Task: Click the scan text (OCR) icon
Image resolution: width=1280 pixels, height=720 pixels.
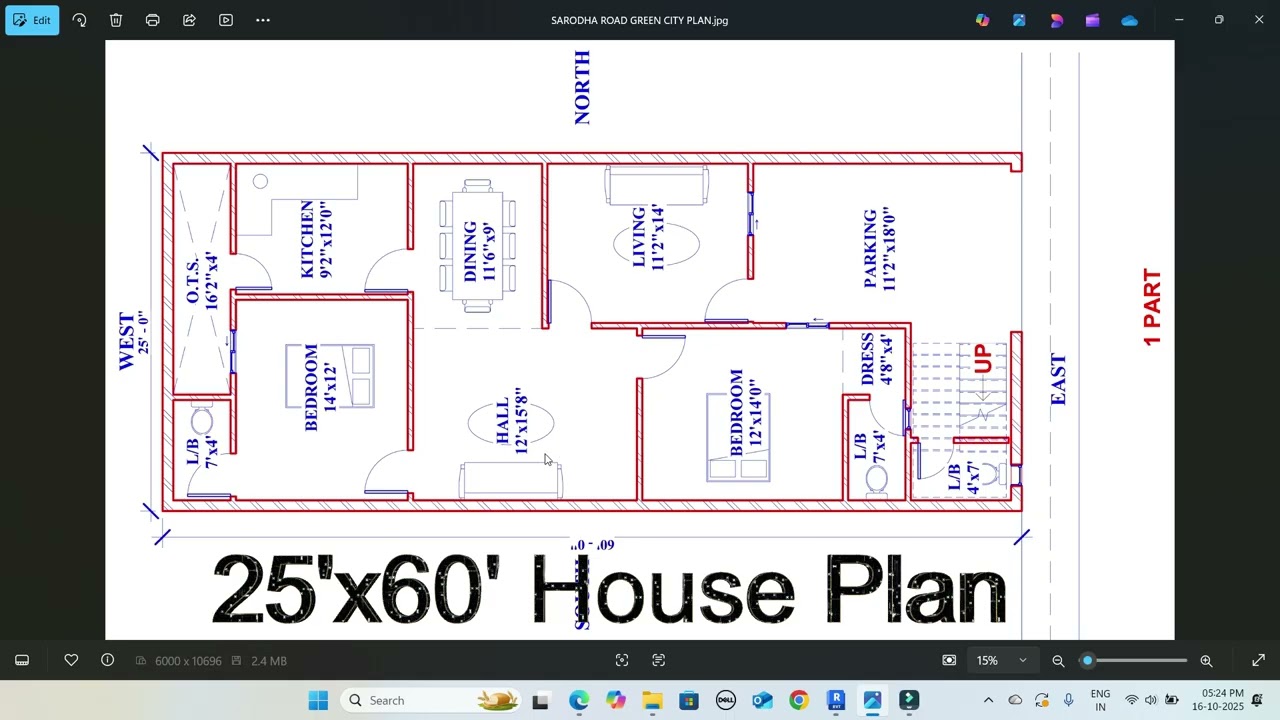Action: [658, 660]
